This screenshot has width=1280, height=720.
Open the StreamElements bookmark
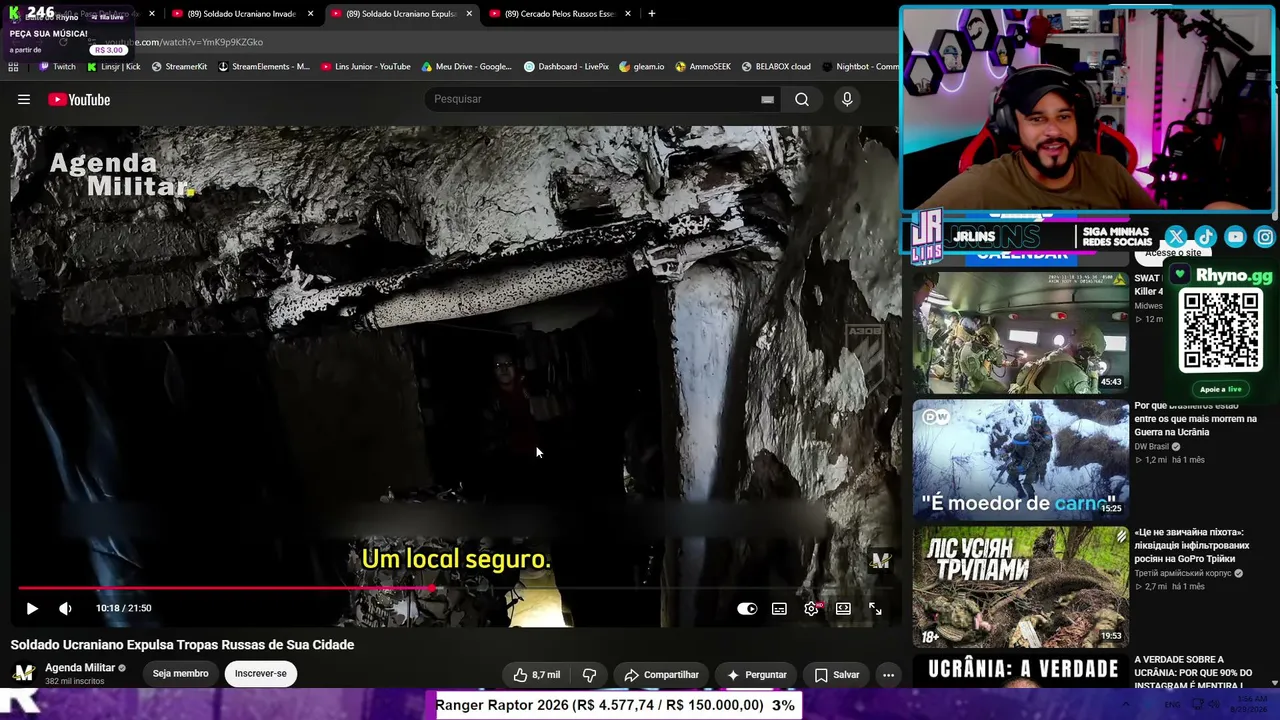tap(264, 67)
